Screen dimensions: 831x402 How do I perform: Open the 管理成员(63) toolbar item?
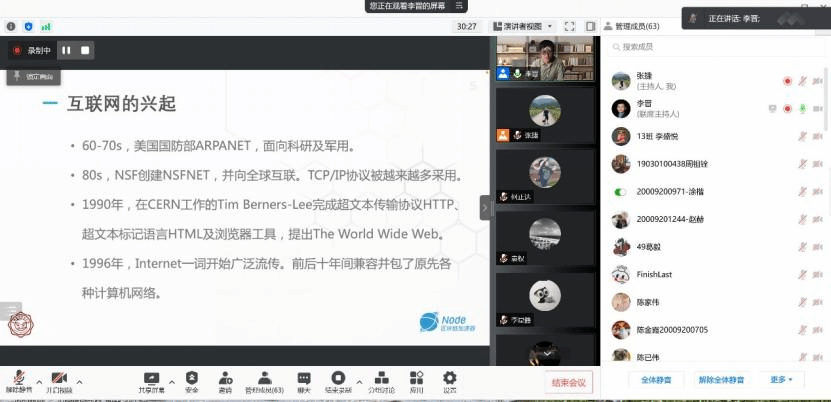coord(265,378)
